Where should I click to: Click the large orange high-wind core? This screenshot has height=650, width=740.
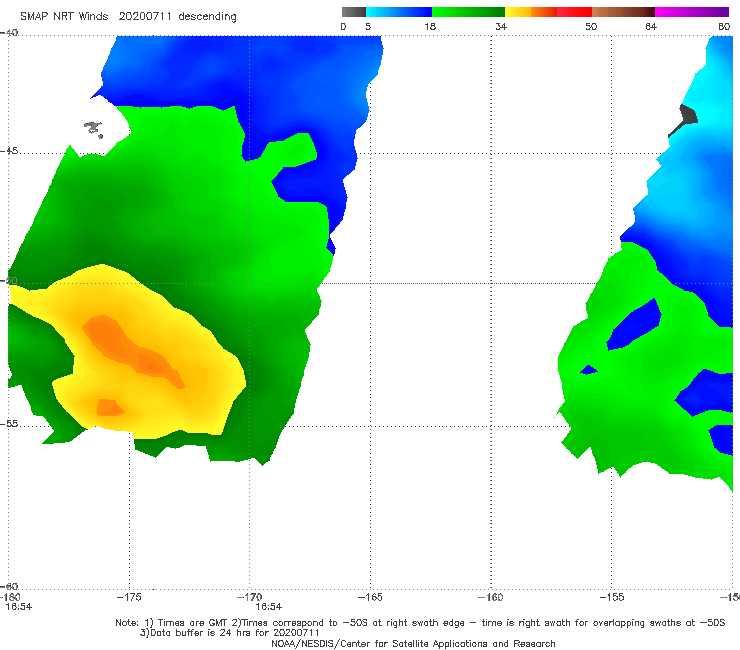(x=132, y=350)
